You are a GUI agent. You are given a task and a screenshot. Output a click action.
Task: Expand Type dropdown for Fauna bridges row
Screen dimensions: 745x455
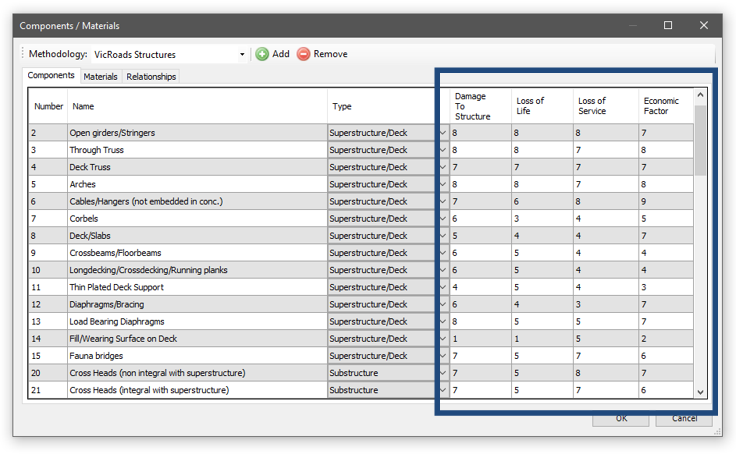click(442, 356)
